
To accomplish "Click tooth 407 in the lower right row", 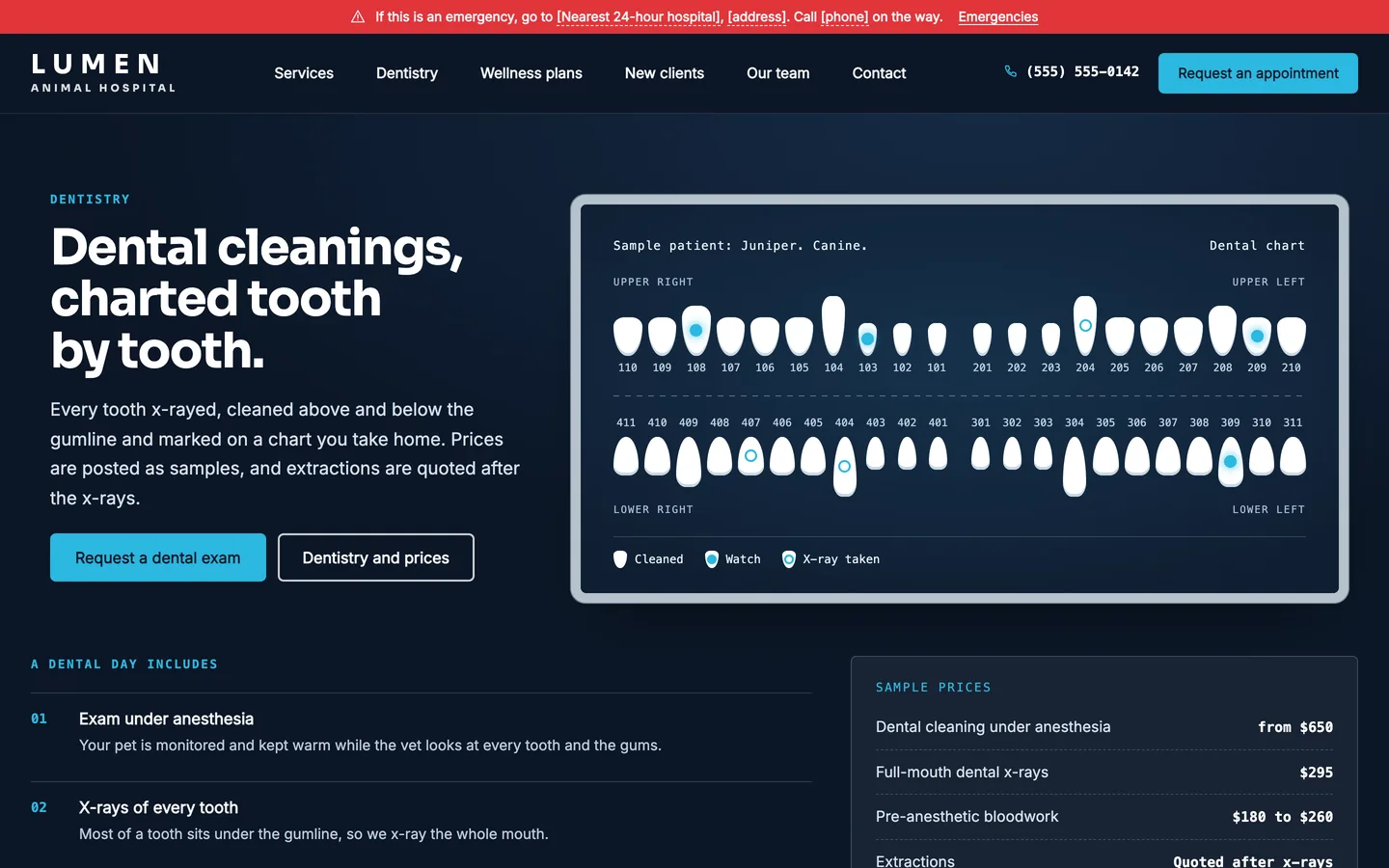I will pyautogui.click(x=750, y=455).
